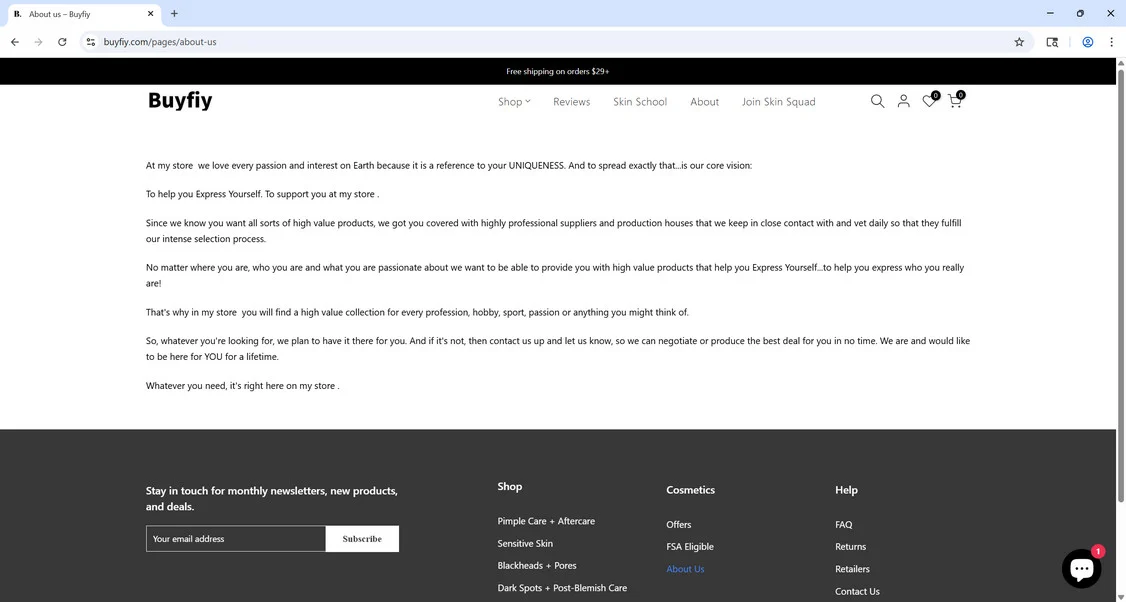Open the Chrome profile avatar
This screenshot has height=602, width=1126.
[1087, 42]
